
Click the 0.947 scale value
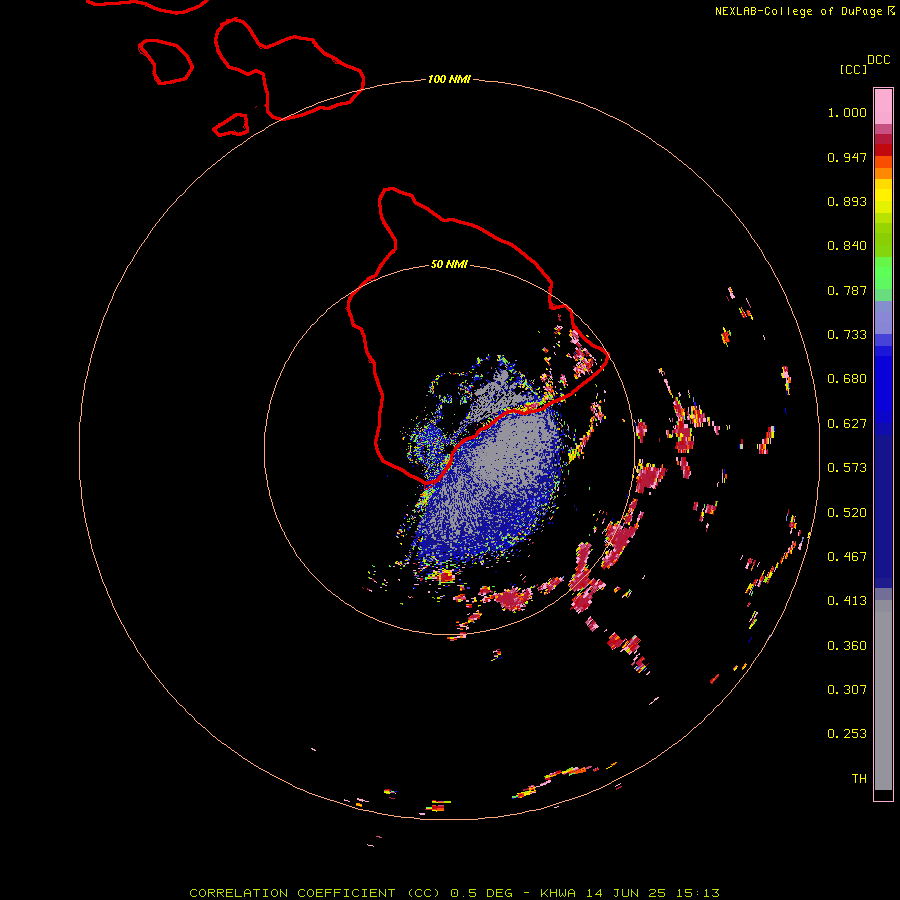tap(847, 157)
